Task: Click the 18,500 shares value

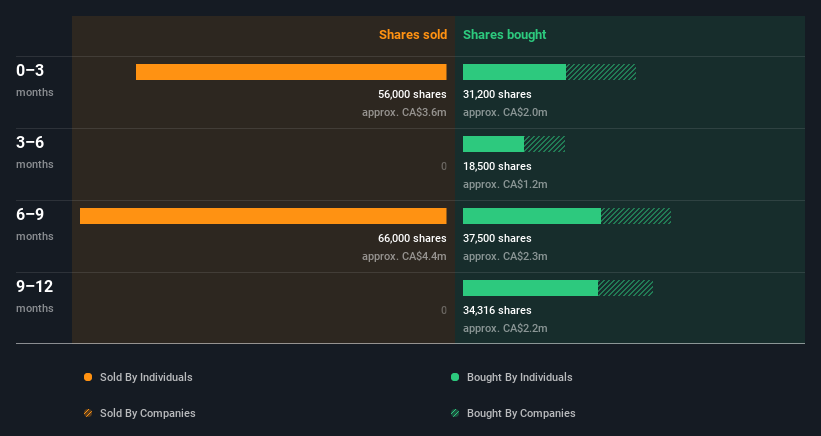Action: coord(497,166)
